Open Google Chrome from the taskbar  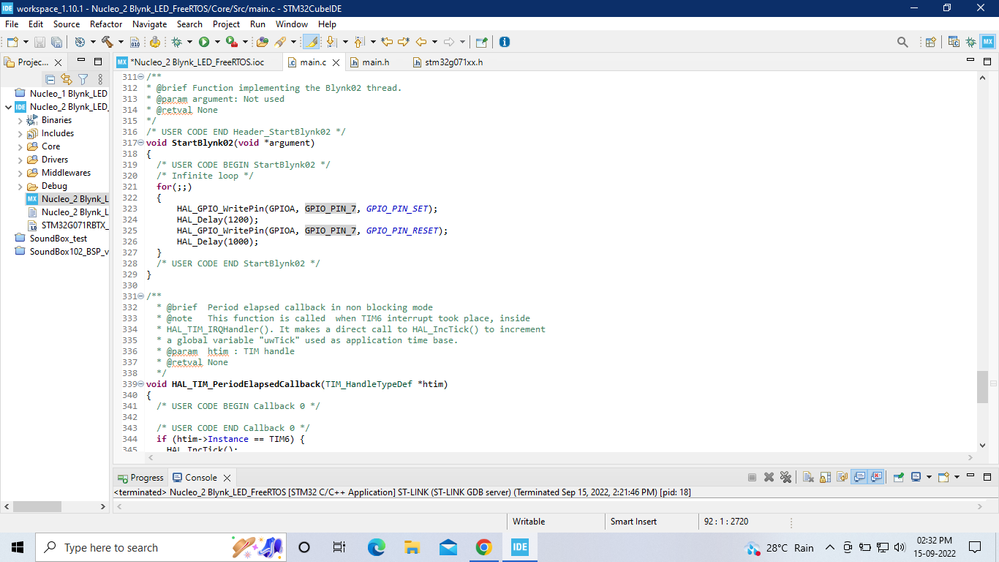484,548
